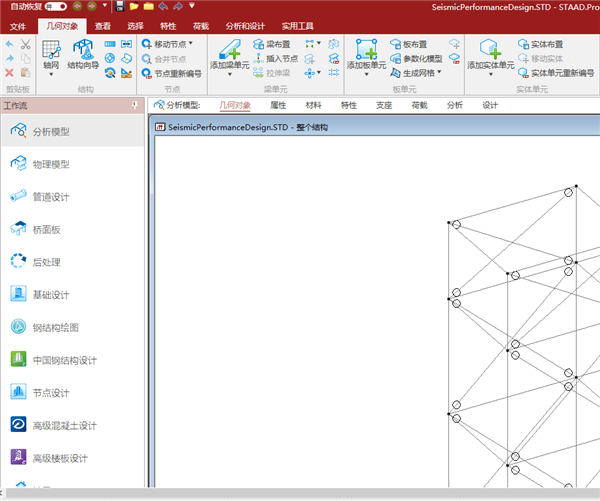Click 梁布置 beam layout button

click(272, 44)
